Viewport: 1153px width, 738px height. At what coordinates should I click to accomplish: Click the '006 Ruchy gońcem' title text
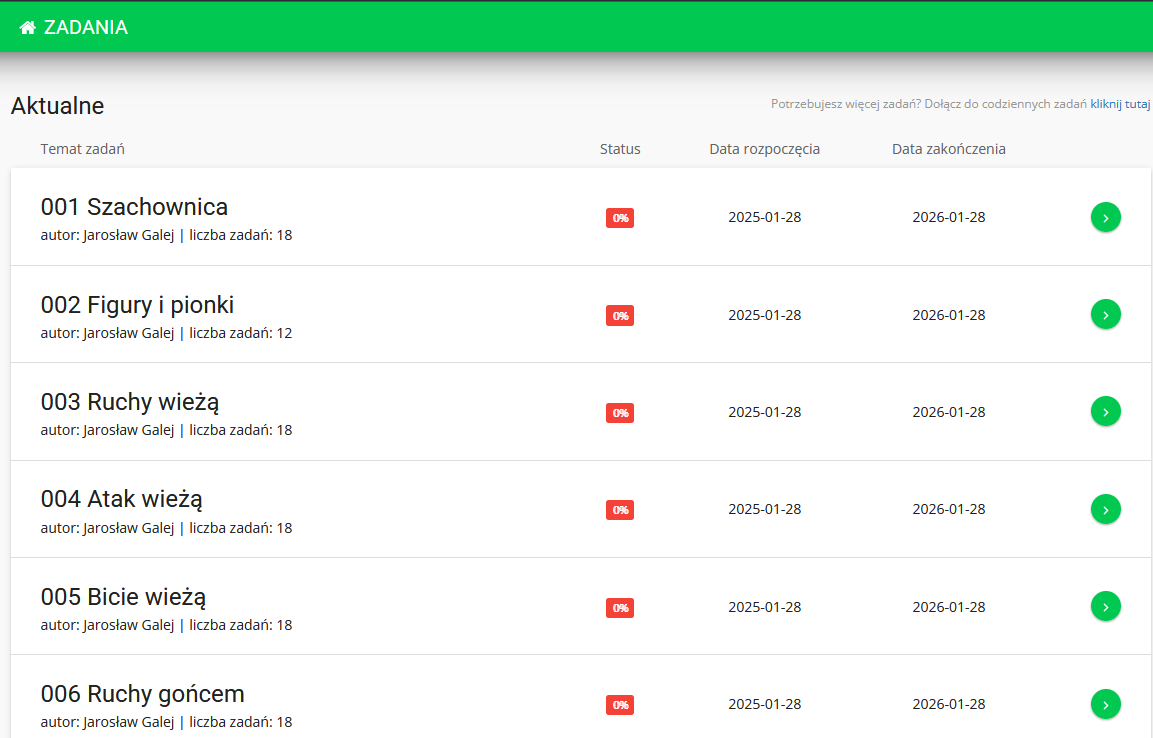[142, 694]
